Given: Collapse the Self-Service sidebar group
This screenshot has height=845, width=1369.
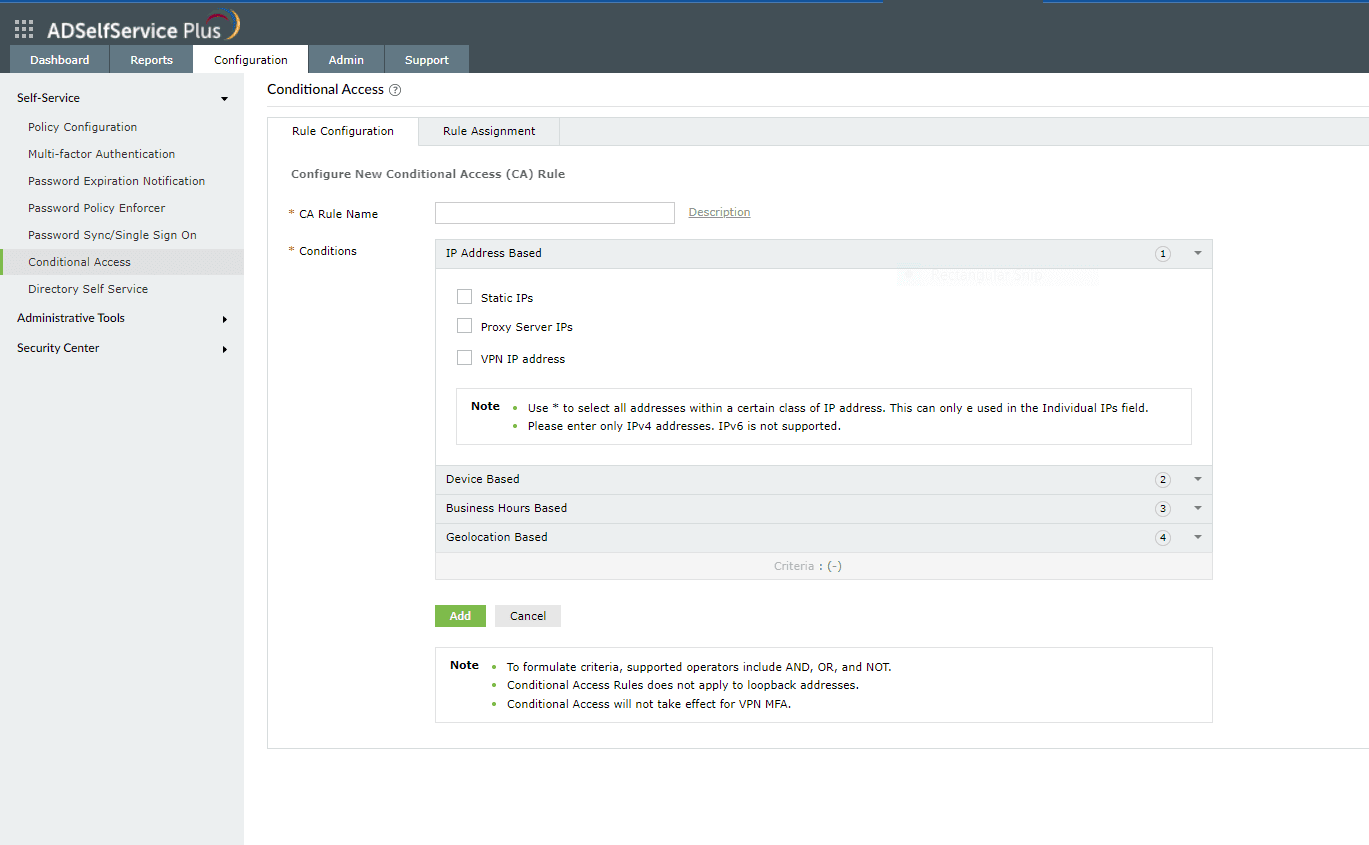Looking at the screenshot, I should point(224,99).
